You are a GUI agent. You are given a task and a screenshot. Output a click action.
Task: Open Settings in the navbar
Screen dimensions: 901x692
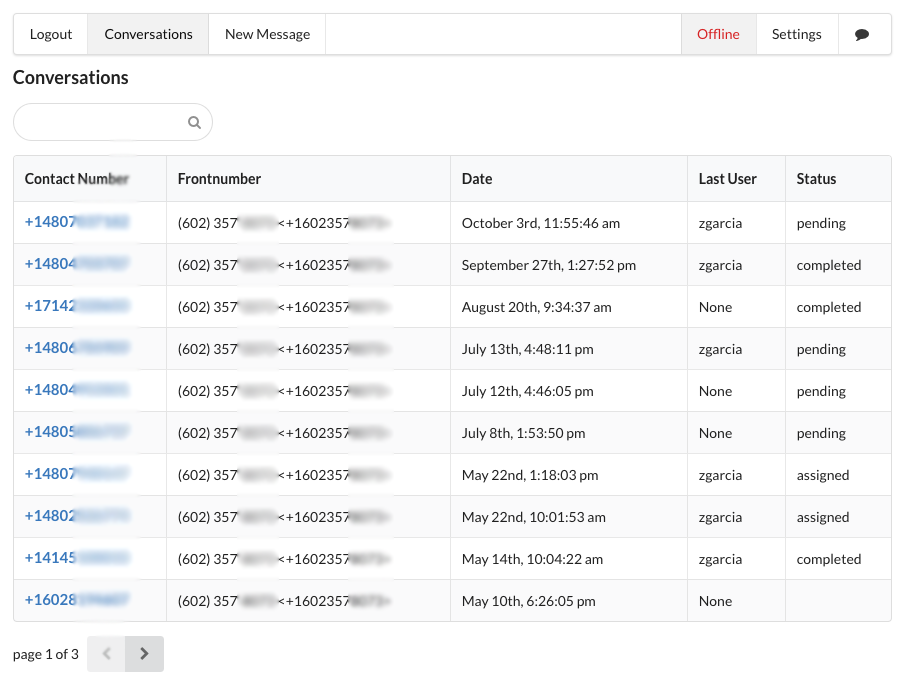pyautogui.click(x=796, y=34)
